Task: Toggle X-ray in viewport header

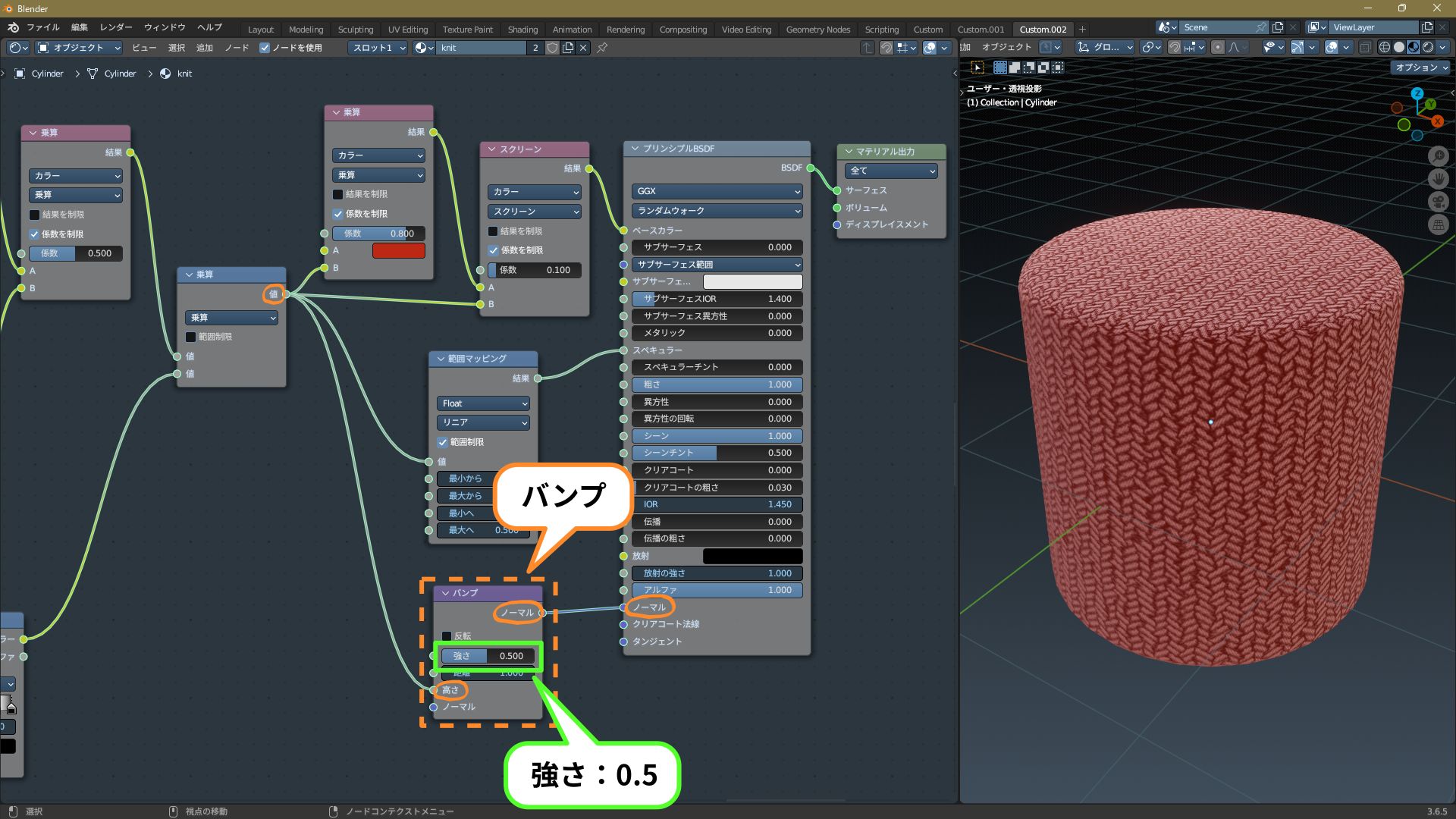Action: tap(1366, 47)
